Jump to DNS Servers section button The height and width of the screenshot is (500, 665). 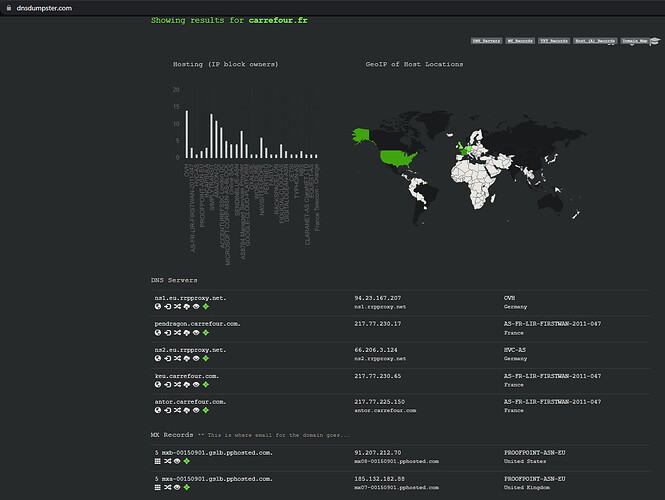486,41
